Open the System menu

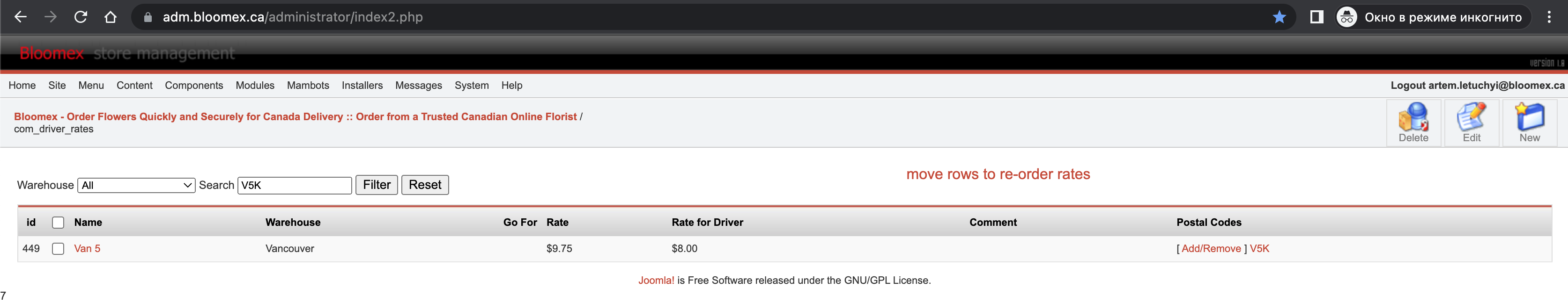472,86
